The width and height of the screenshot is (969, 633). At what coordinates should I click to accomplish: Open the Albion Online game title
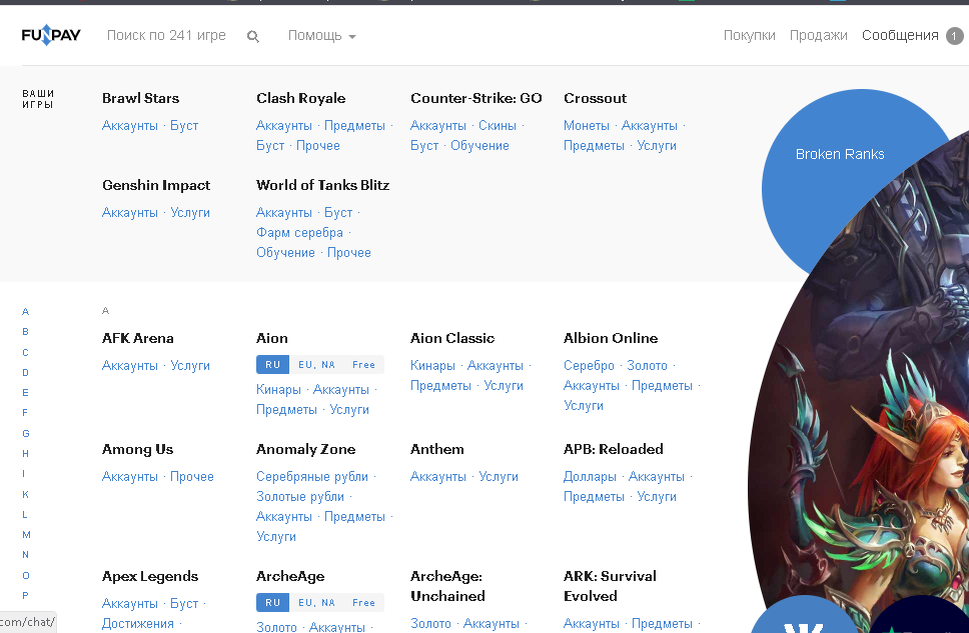point(611,338)
